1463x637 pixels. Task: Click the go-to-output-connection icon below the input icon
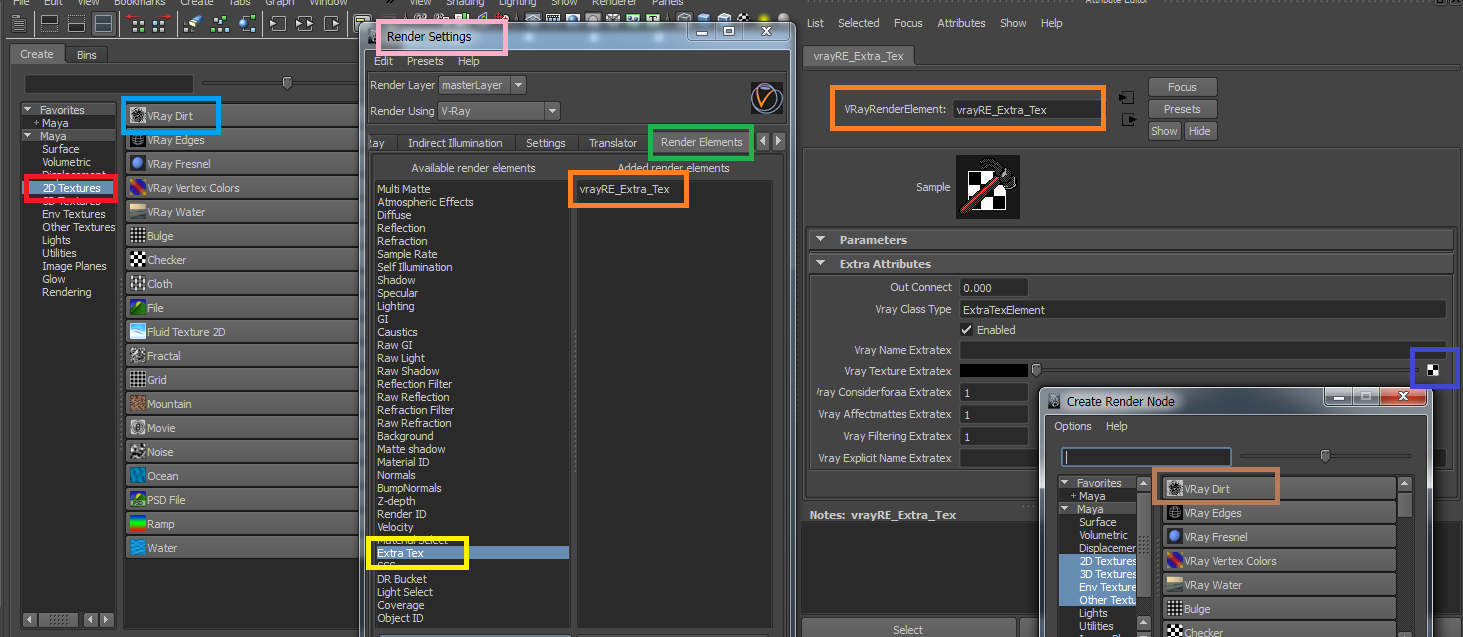1128,120
